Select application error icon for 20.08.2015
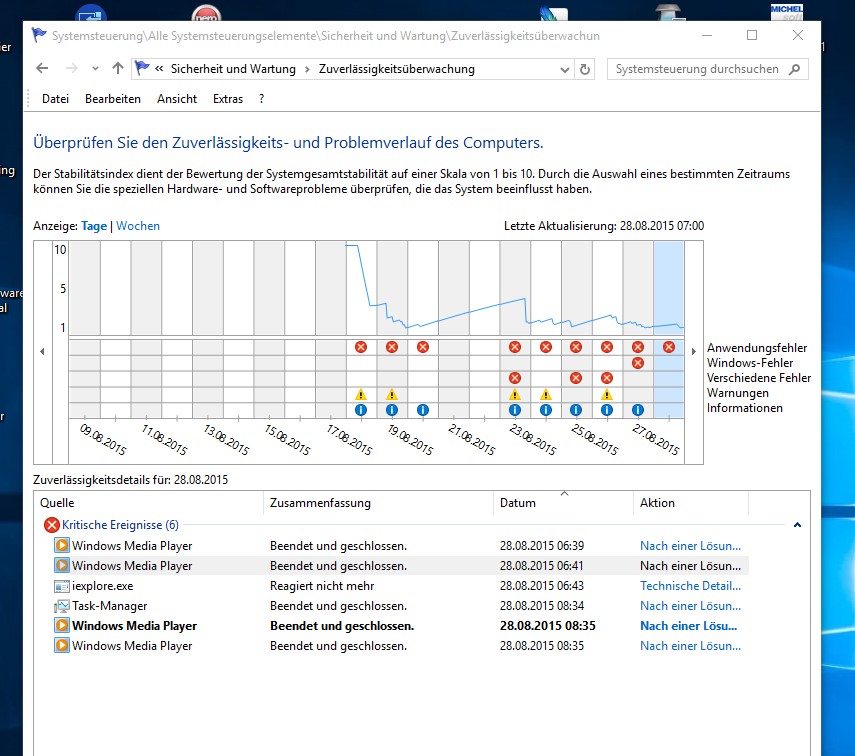The image size is (855, 756). (423, 347)
